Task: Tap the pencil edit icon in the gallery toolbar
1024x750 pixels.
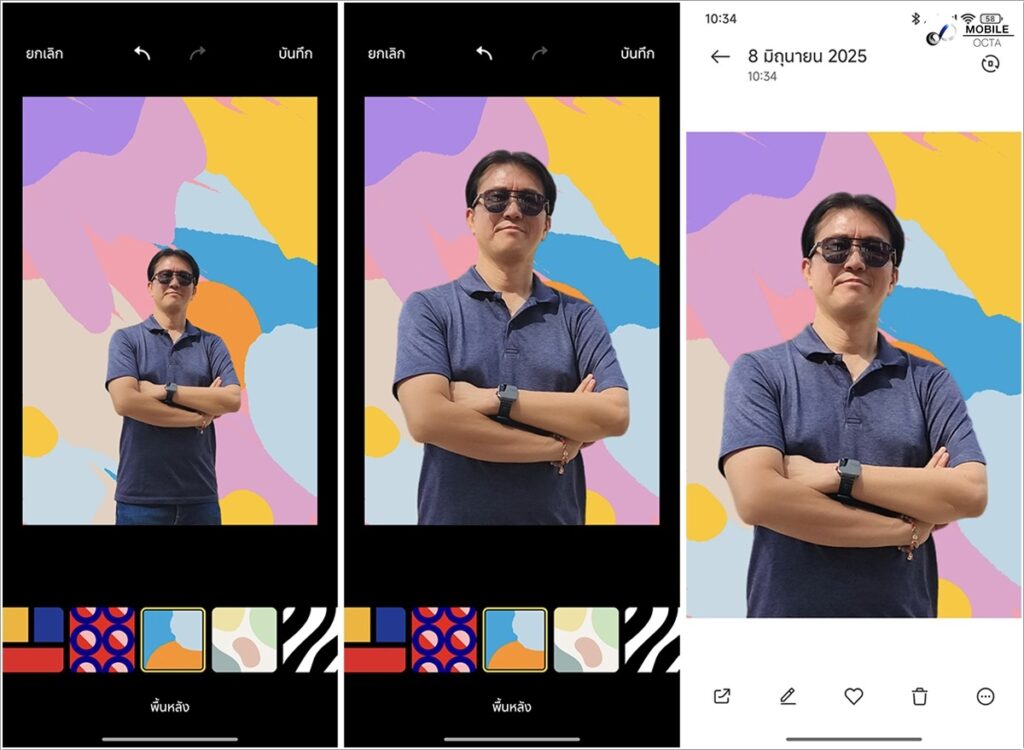Action: (x=788, y=696)
